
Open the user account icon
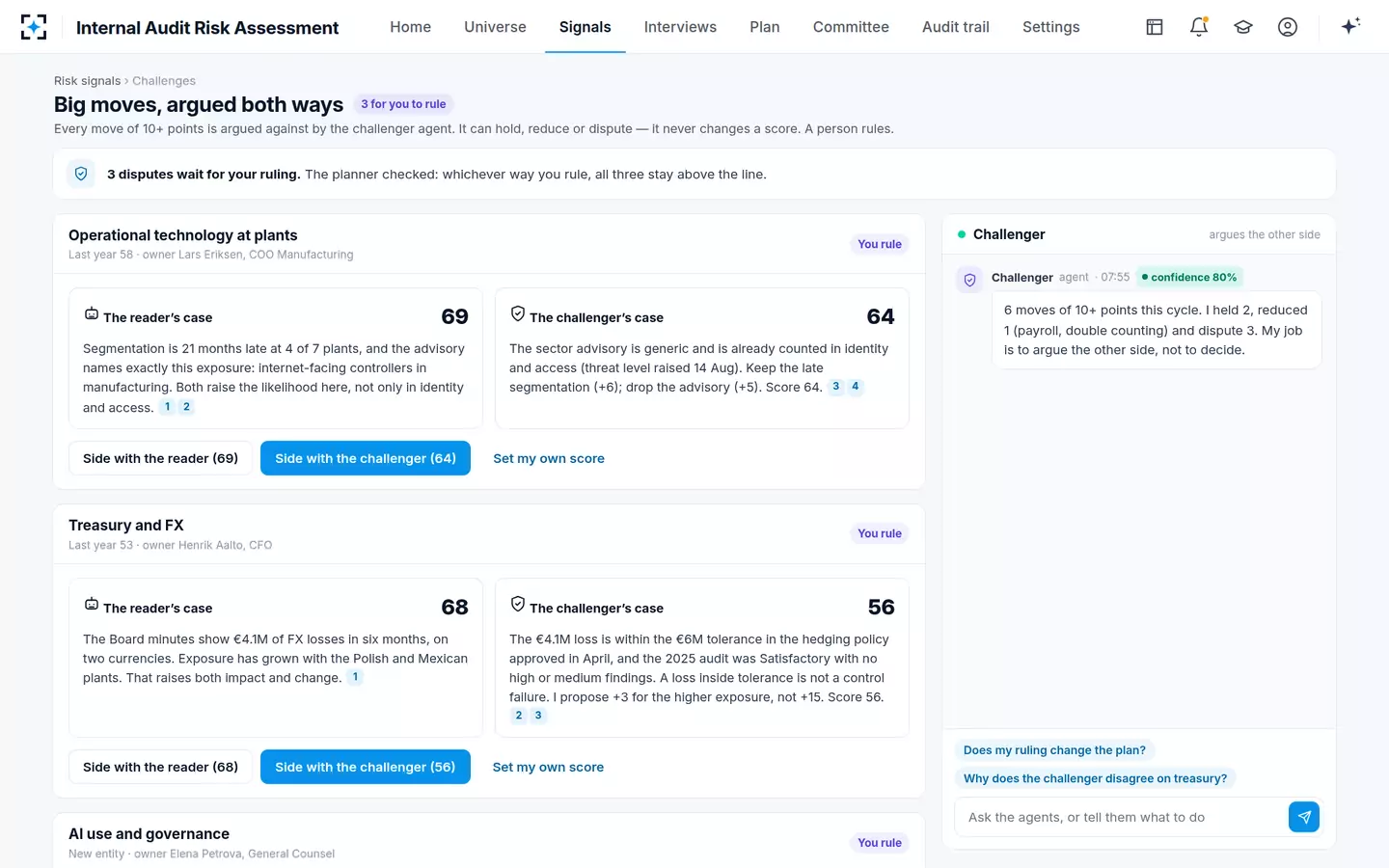point(1288,27)
